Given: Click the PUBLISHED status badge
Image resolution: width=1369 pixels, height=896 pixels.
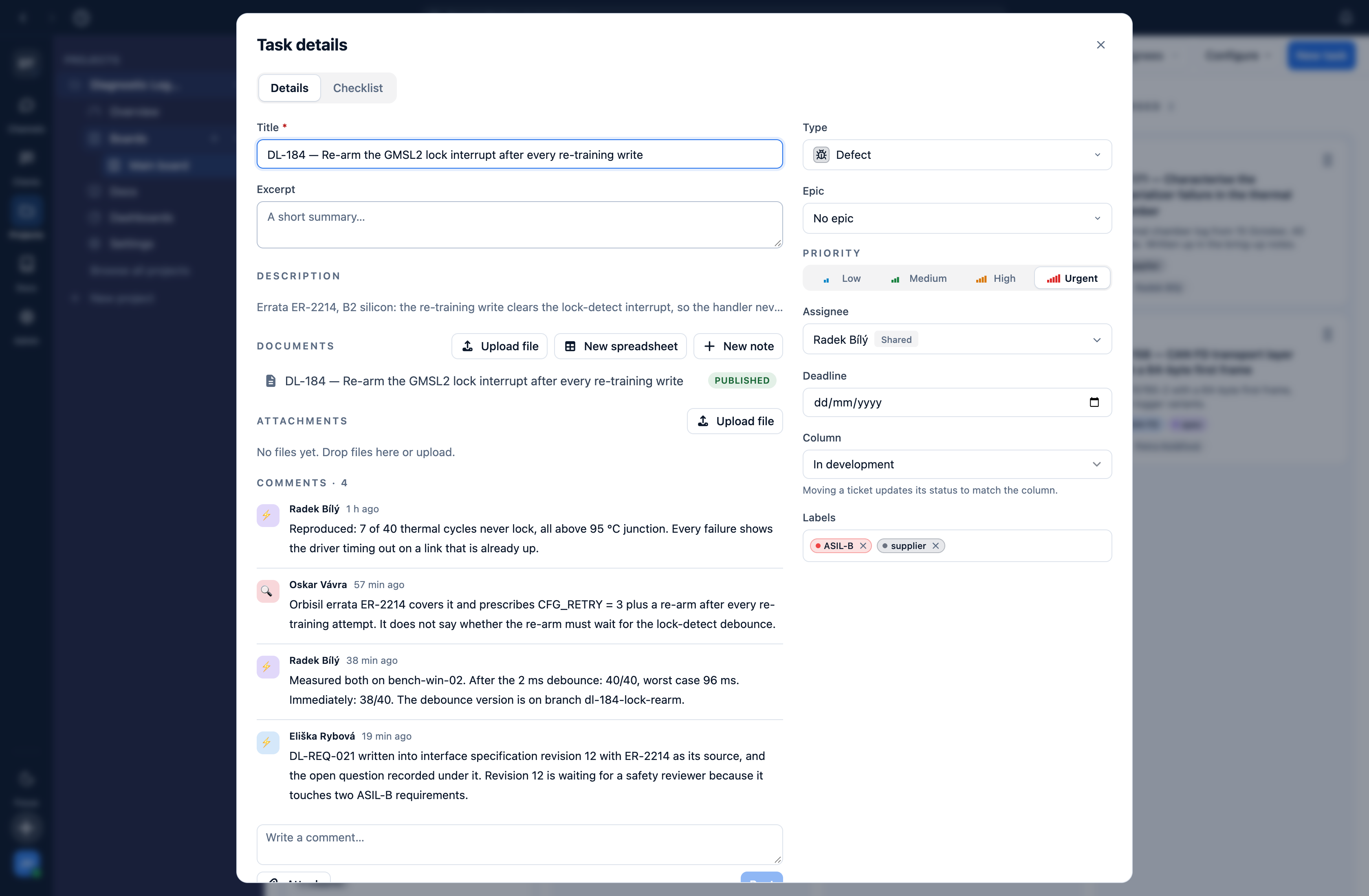Looking at the screenshot, I should click(x=742, y=381).
